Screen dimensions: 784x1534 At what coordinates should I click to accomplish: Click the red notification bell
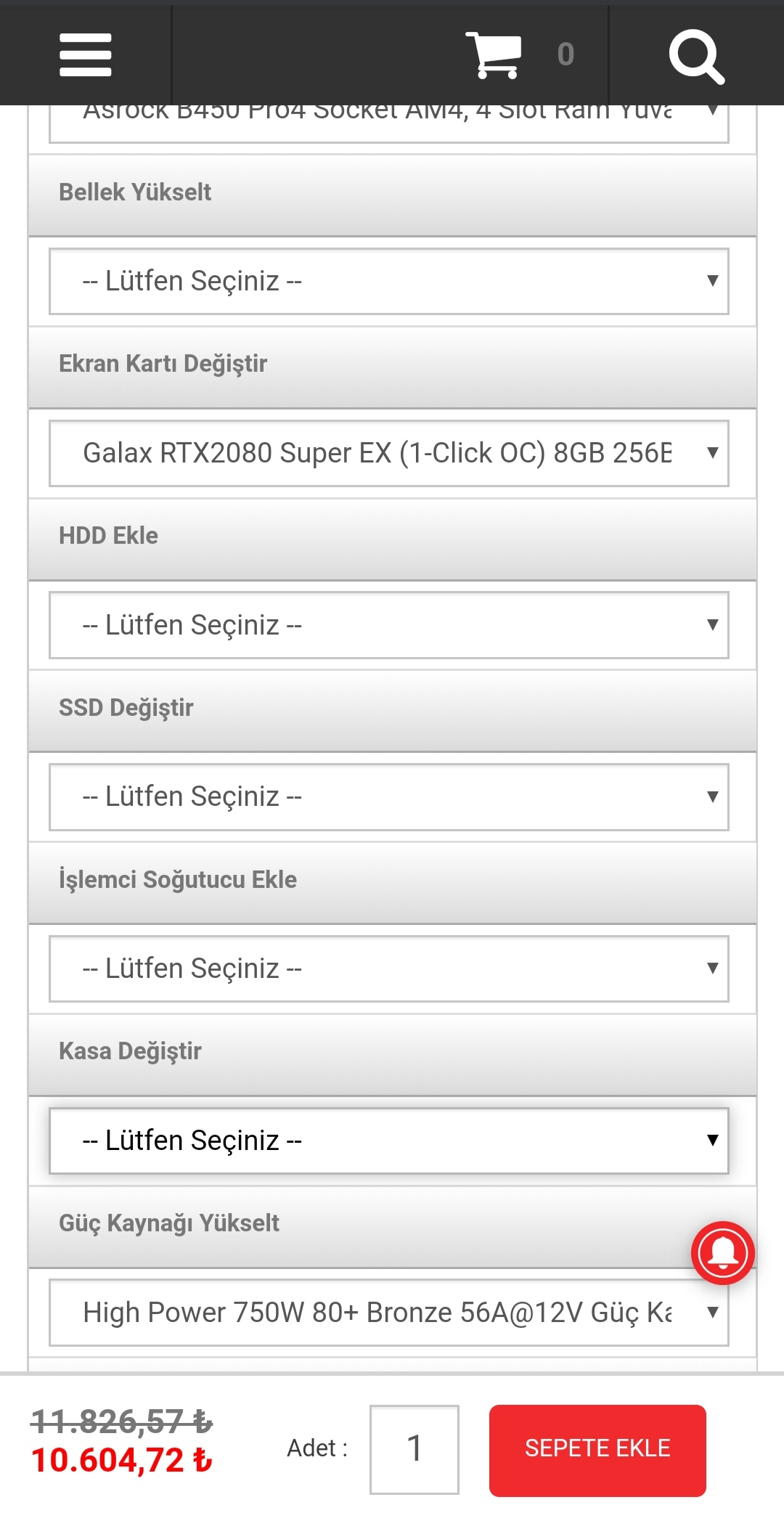722,1252
